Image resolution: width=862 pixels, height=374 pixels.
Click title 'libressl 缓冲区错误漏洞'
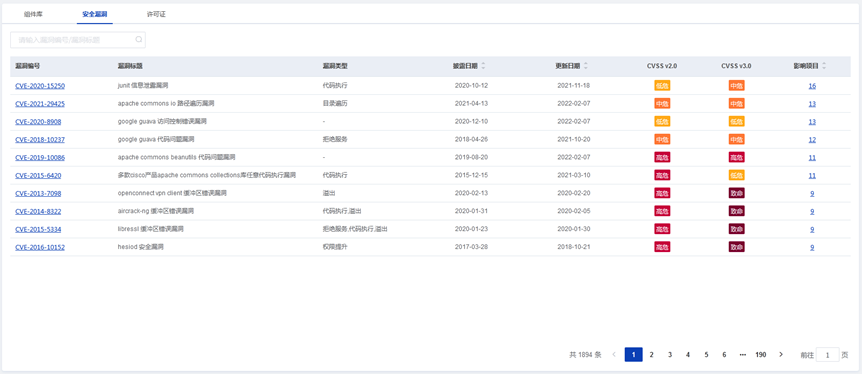150,229
